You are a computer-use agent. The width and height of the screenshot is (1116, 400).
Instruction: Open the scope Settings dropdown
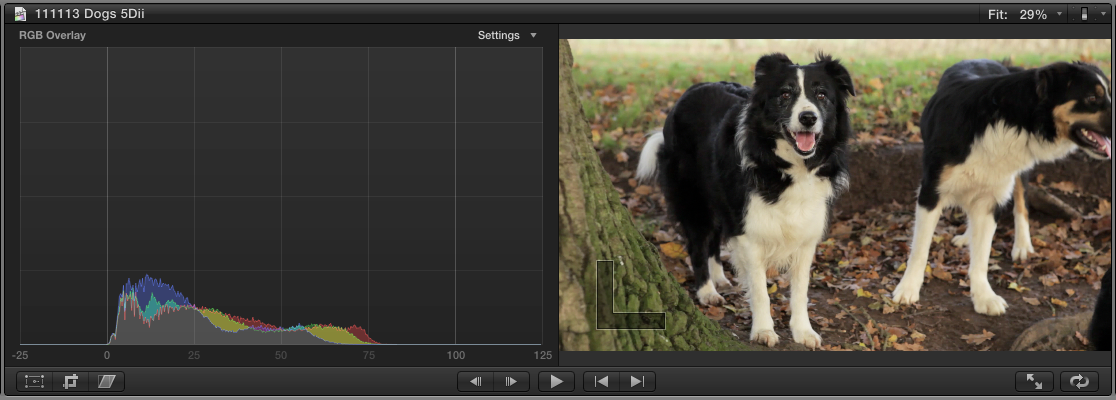pyautogui.click(x=507, y=35)
